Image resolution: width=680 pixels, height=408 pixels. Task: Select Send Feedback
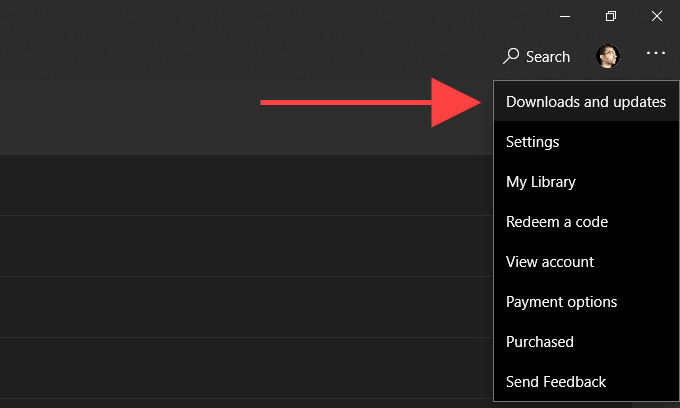[556, 382]
